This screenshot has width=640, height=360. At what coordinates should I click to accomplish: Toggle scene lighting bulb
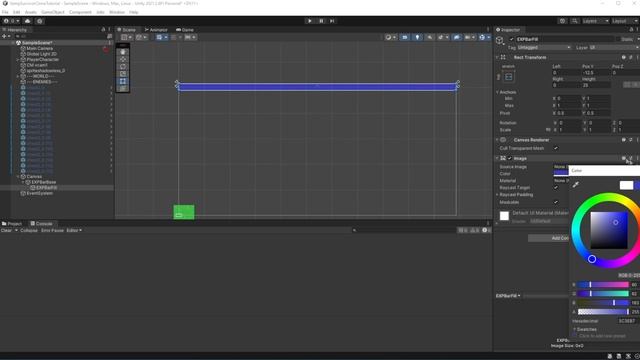coord(417,37)
